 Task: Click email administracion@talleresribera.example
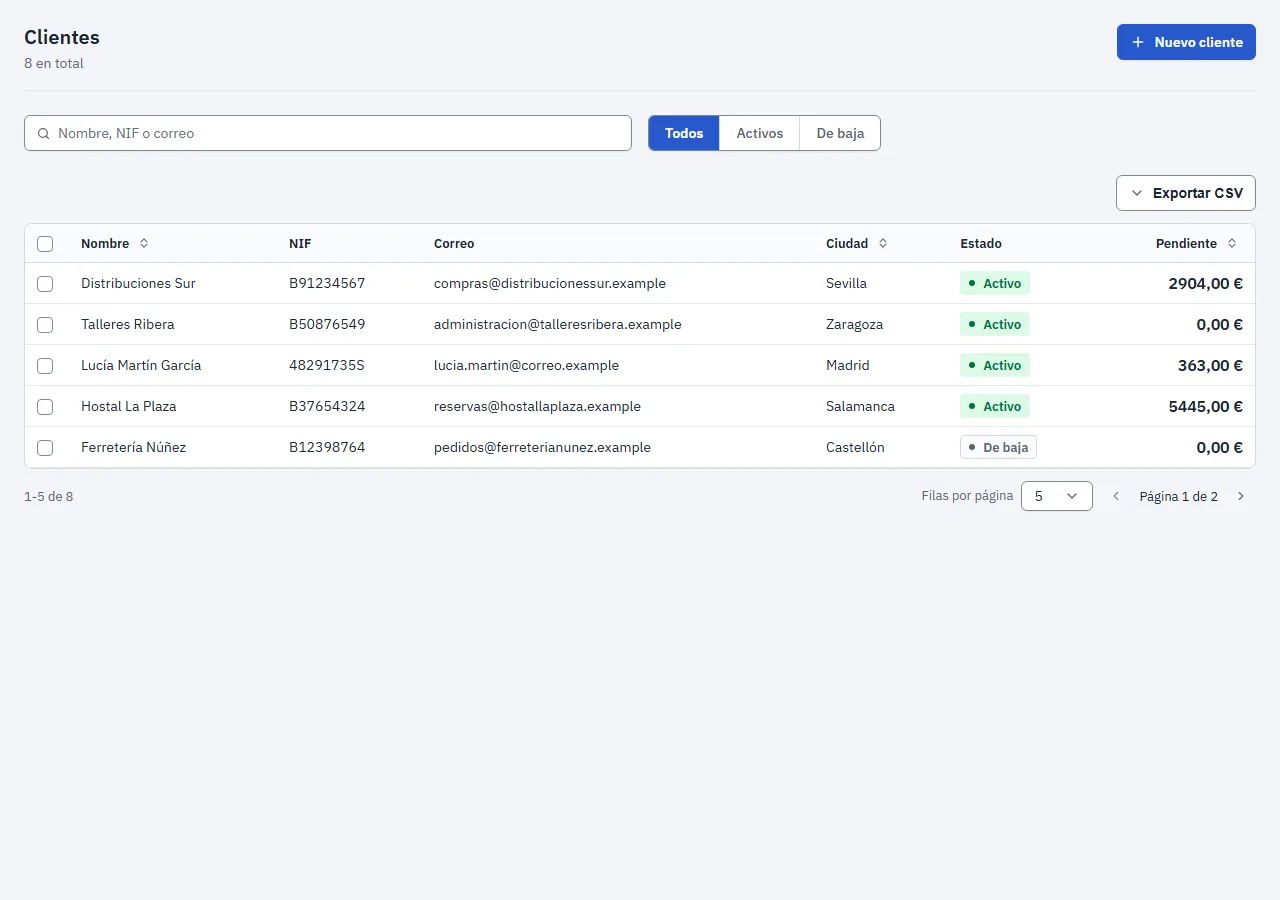558,324
